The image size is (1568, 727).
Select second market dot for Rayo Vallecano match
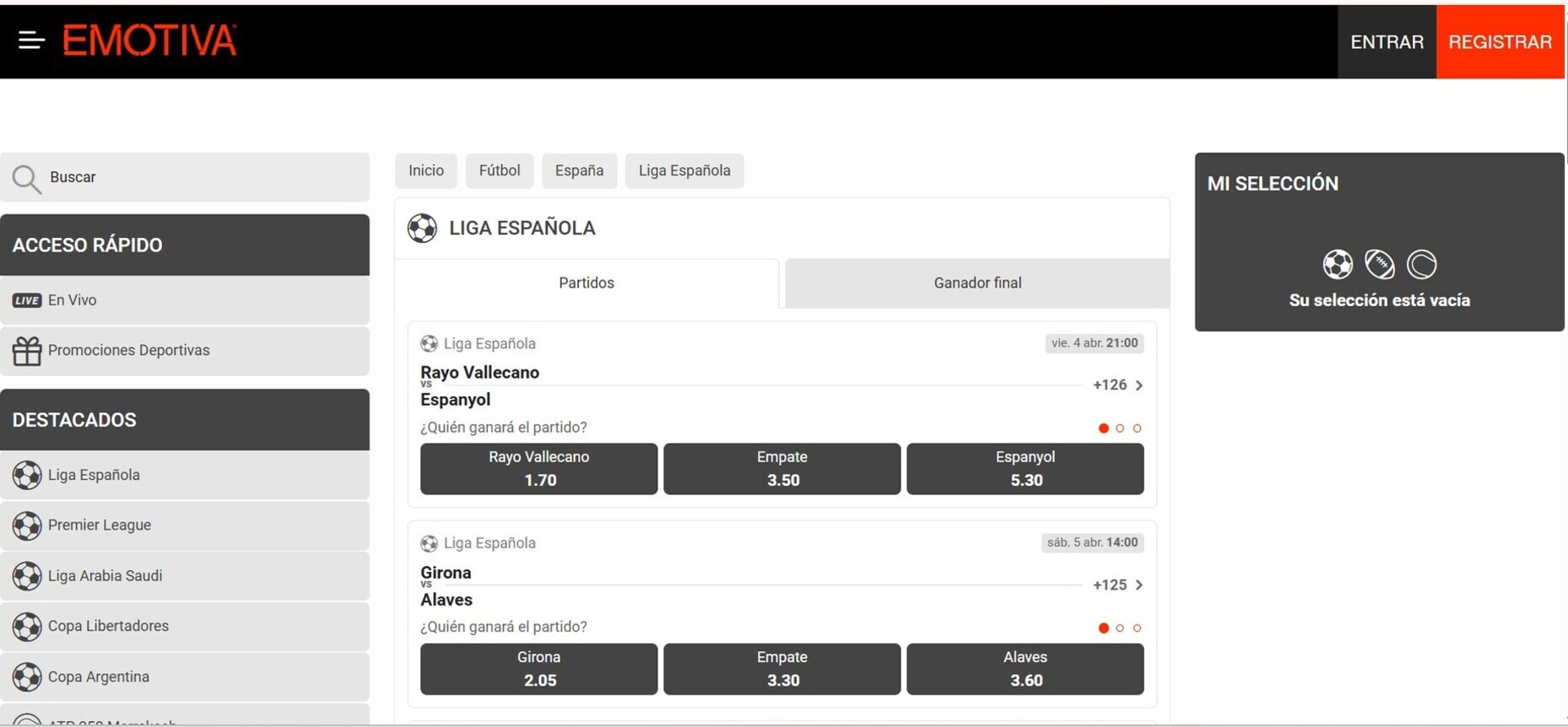[x=1120, y=428]
